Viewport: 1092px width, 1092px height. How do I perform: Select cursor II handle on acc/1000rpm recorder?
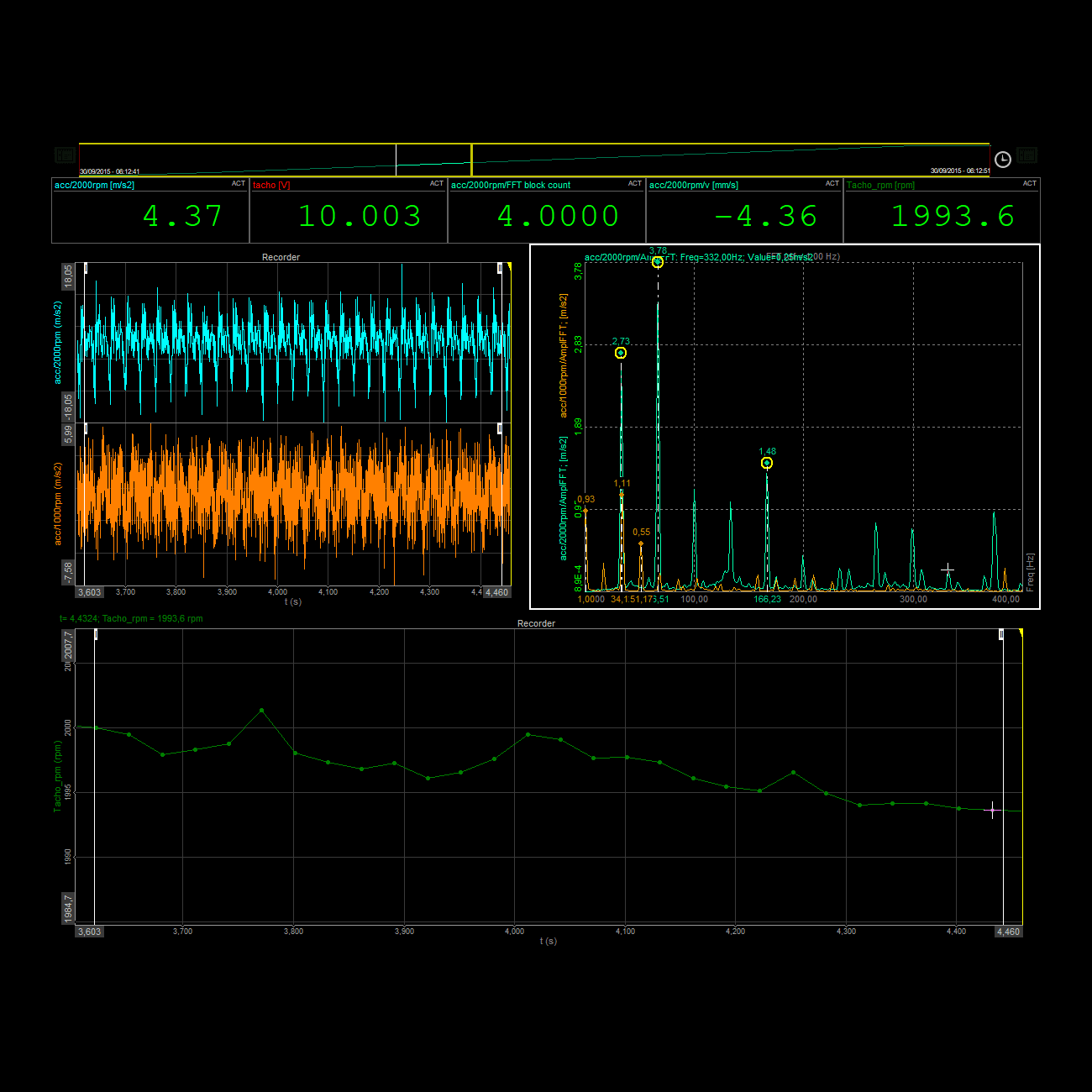pos(500,428)
